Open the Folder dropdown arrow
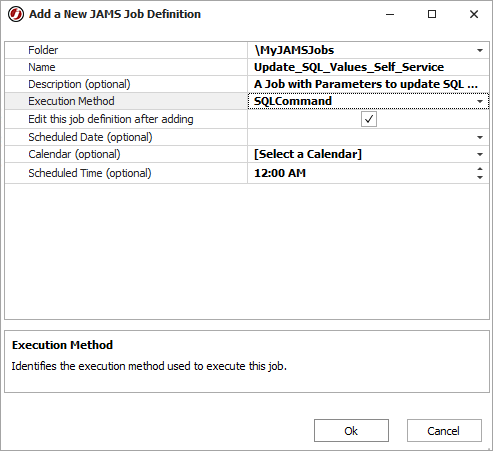Screen dimensions: 493x451 pyautogui.click(x=480, y=50)
